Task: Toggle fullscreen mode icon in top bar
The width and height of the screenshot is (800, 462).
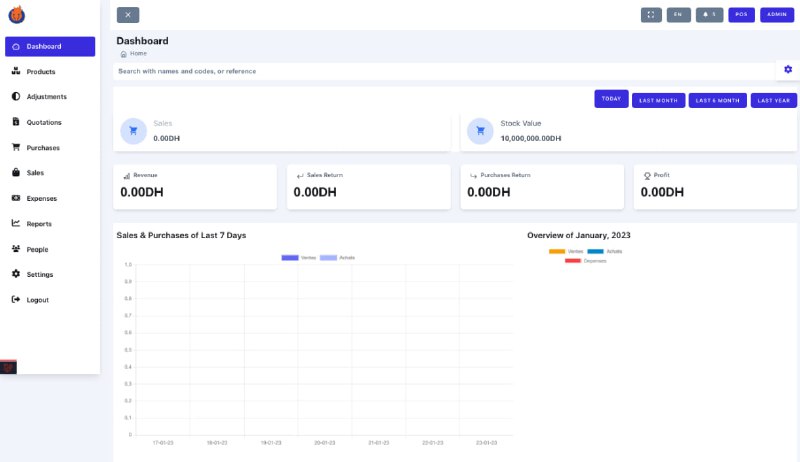Action: pos(651,15)
